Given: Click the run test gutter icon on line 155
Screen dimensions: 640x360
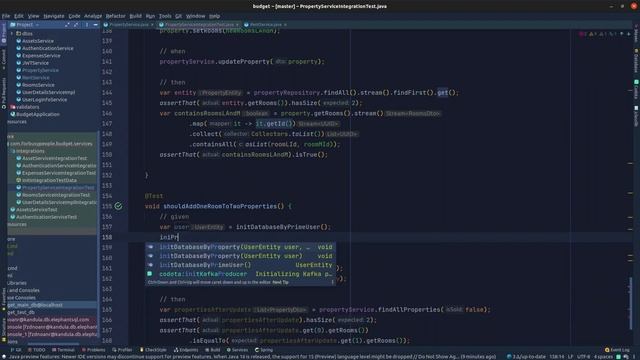Looking at the screenshot, I should [x=118, y=206].
